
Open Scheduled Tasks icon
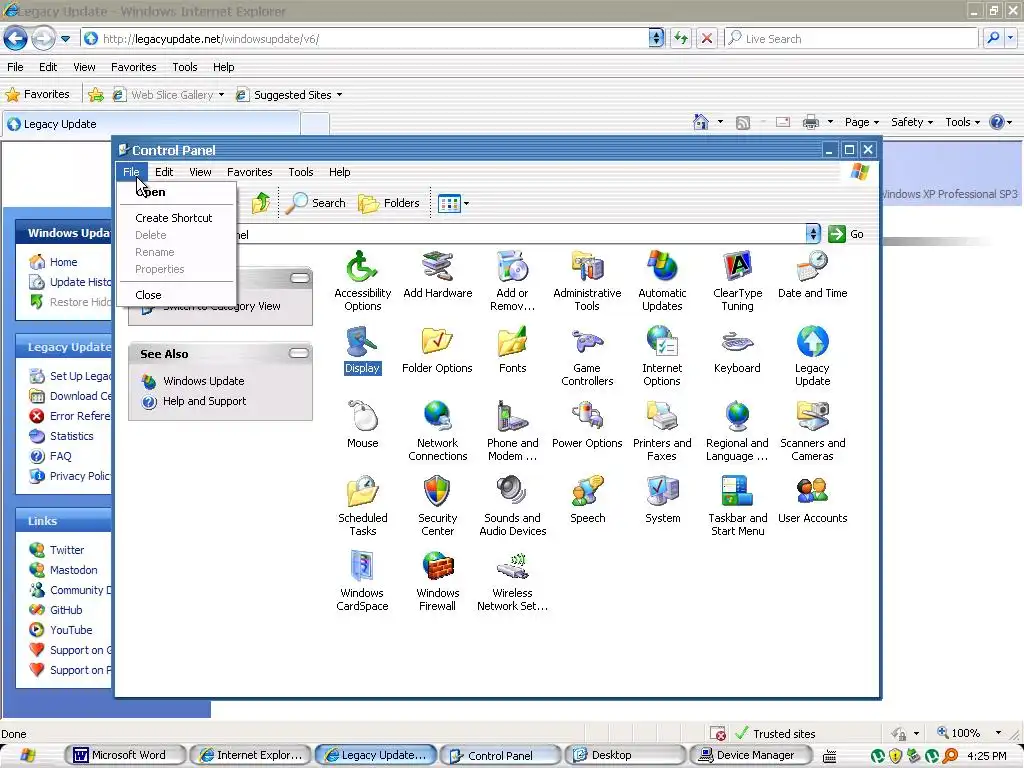[x=362, y=507]
